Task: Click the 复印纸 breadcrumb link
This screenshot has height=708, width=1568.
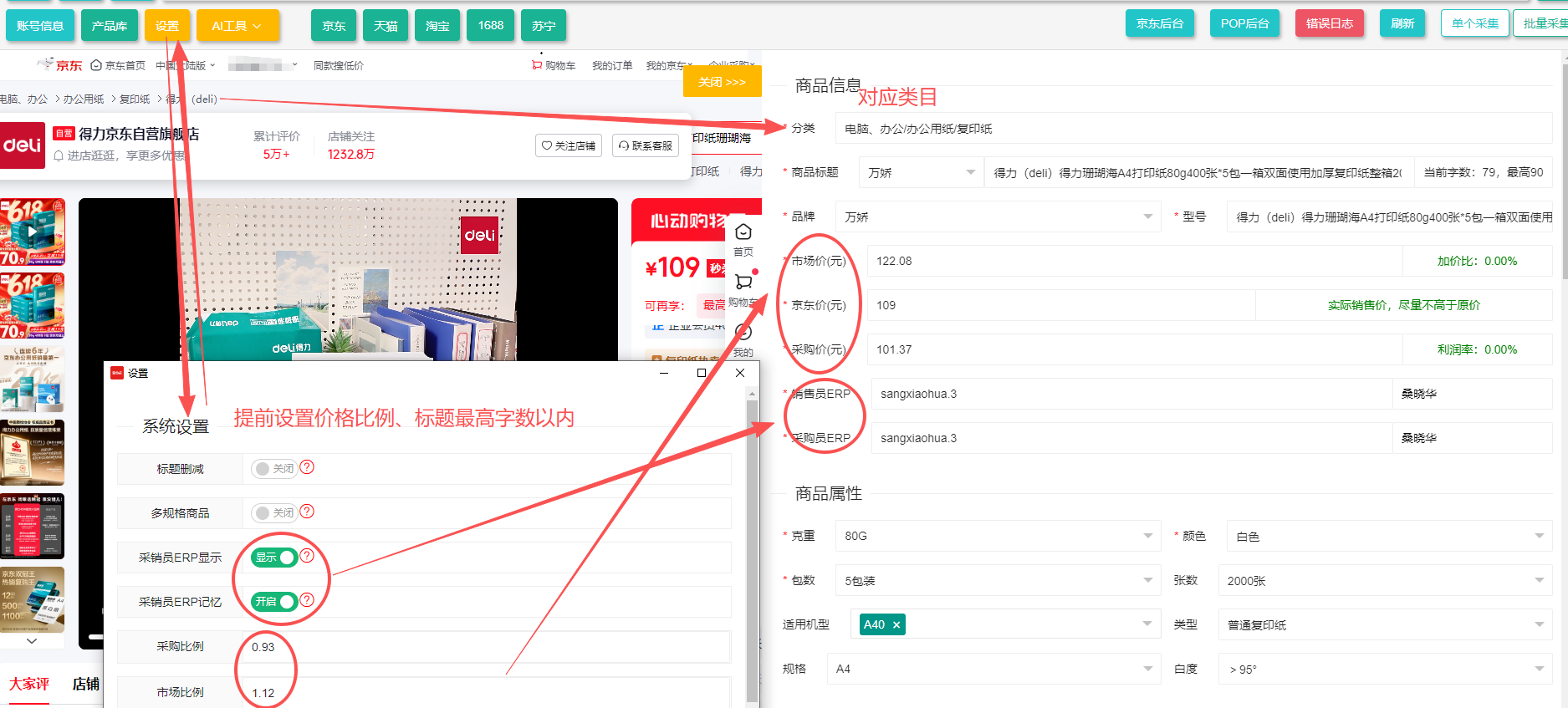Action: [135, 99]
